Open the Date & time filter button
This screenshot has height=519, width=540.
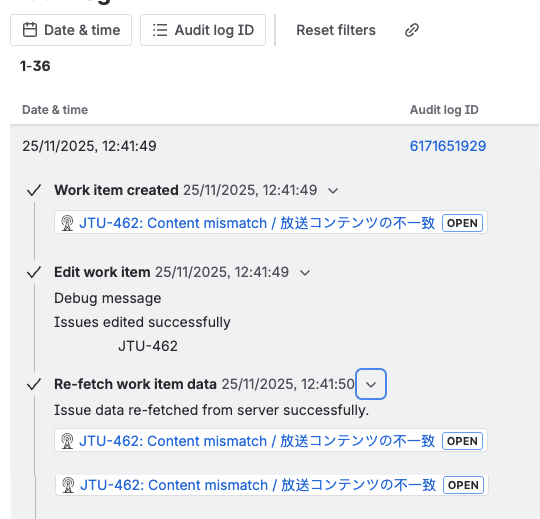[71, 30]
